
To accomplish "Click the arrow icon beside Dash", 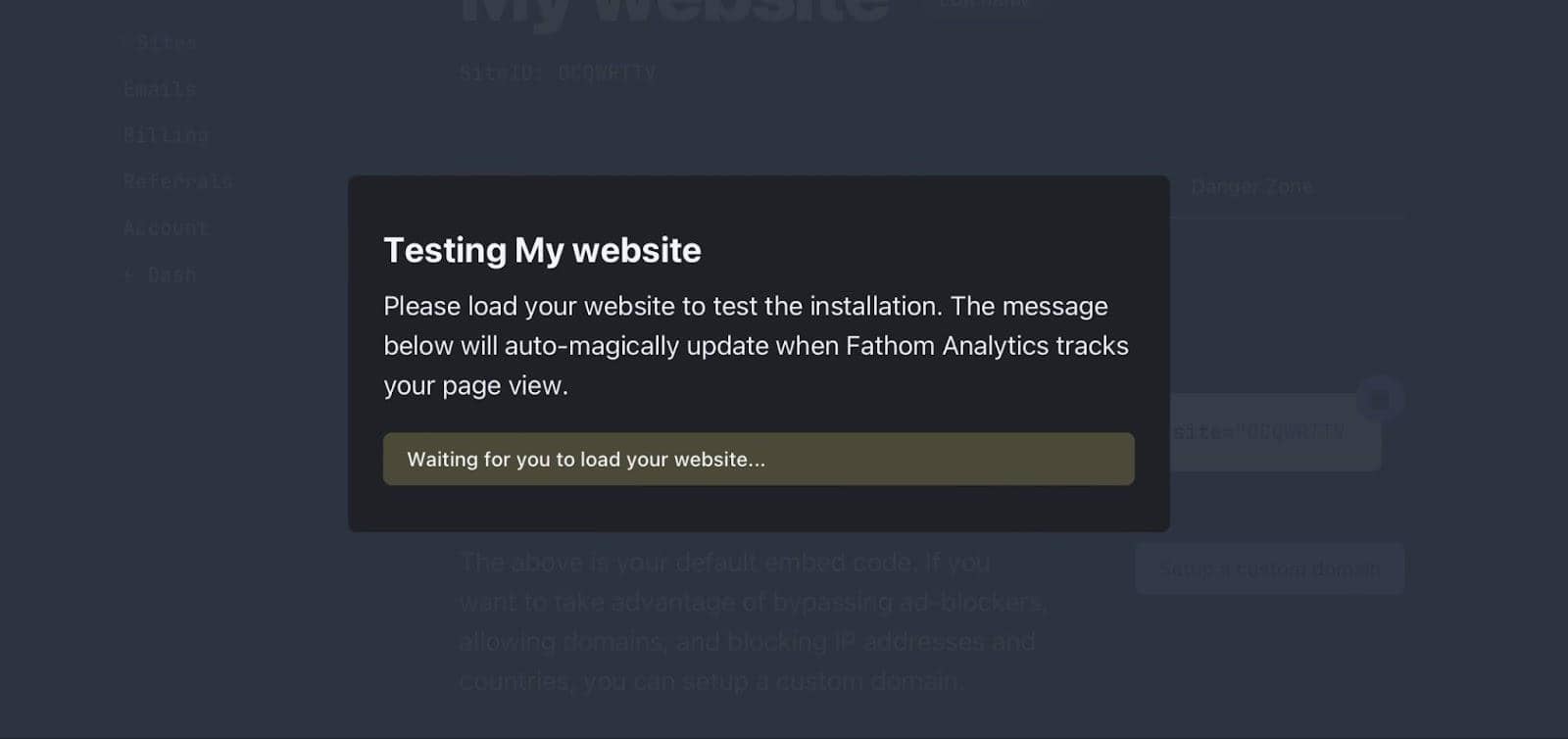I will pos(125,274).
